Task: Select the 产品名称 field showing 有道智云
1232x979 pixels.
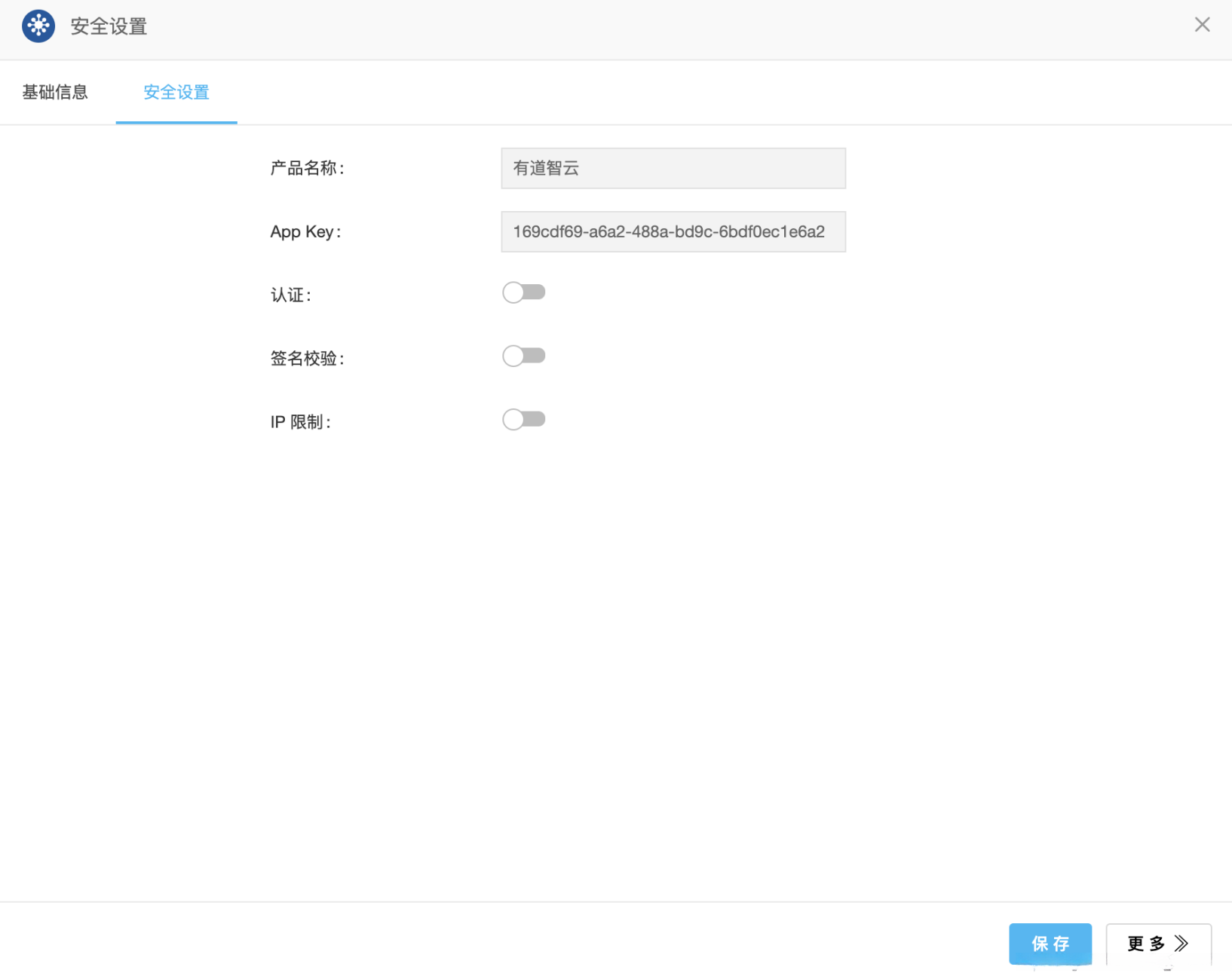Action: tap(673, 168)
